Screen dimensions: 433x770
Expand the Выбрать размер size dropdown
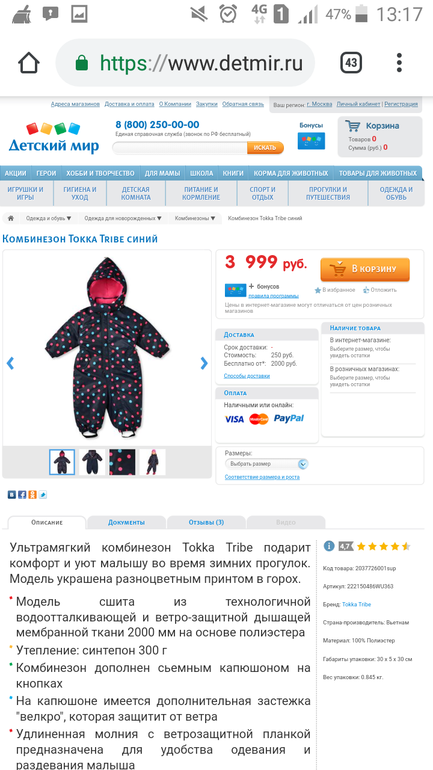pyautogui.click(x=267, y=464)
